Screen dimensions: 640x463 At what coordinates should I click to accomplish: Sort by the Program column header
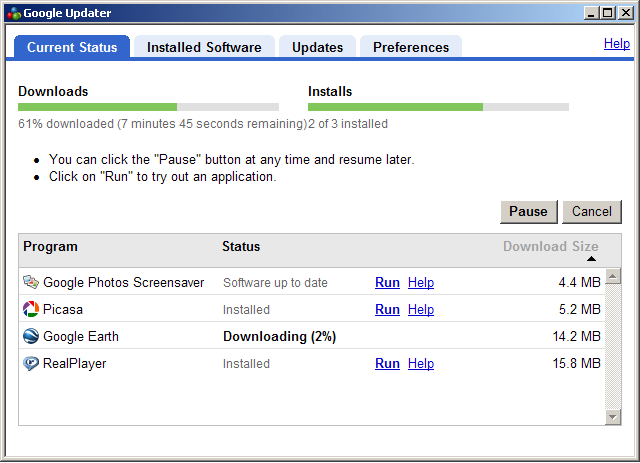[x=50, y=247]
